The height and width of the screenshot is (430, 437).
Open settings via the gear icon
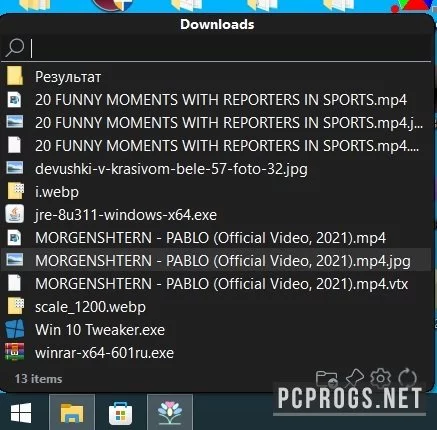tap(380, 378)
